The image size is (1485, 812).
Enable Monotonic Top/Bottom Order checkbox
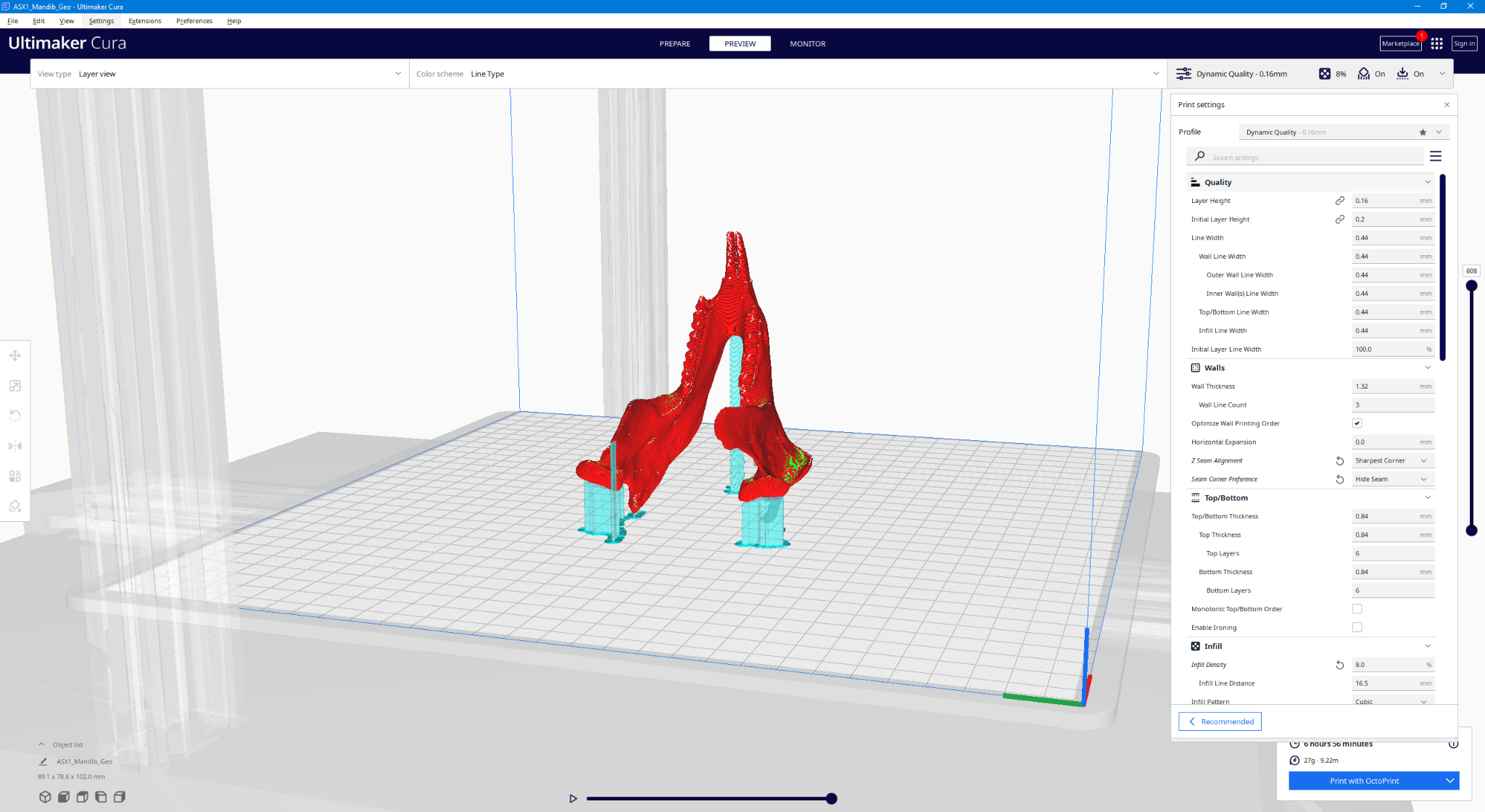(1357, 609)
